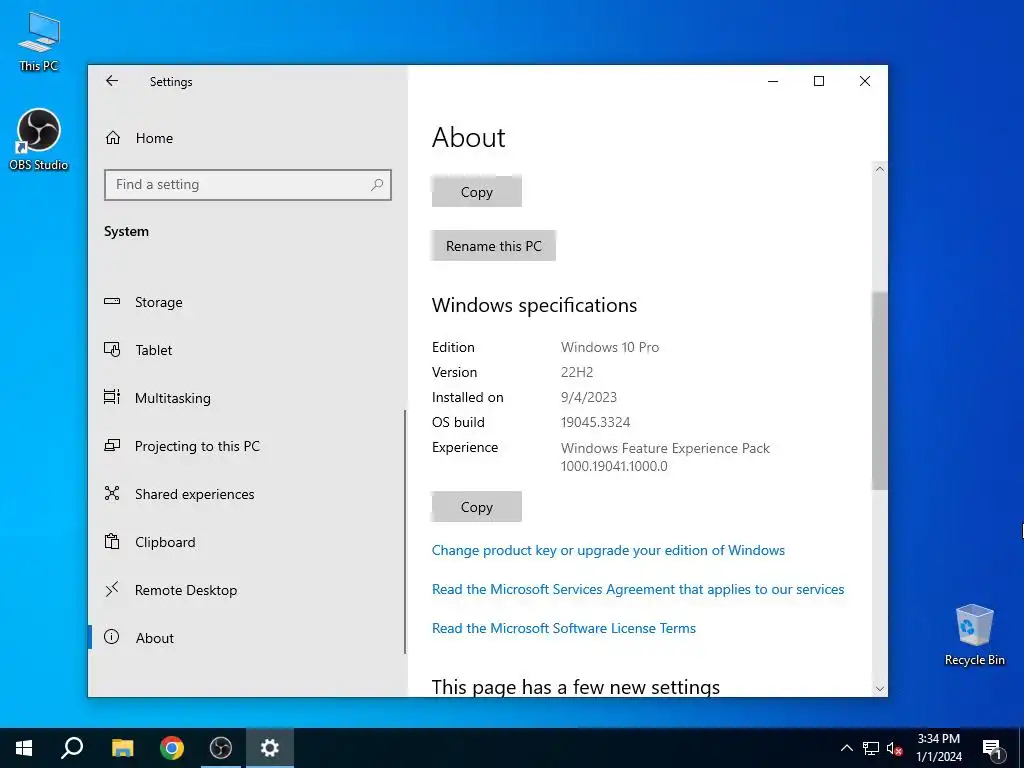Screen dimensions: 1024x768
Task: Click Windows Feature Experience Pack text
Action: point(665,448)
